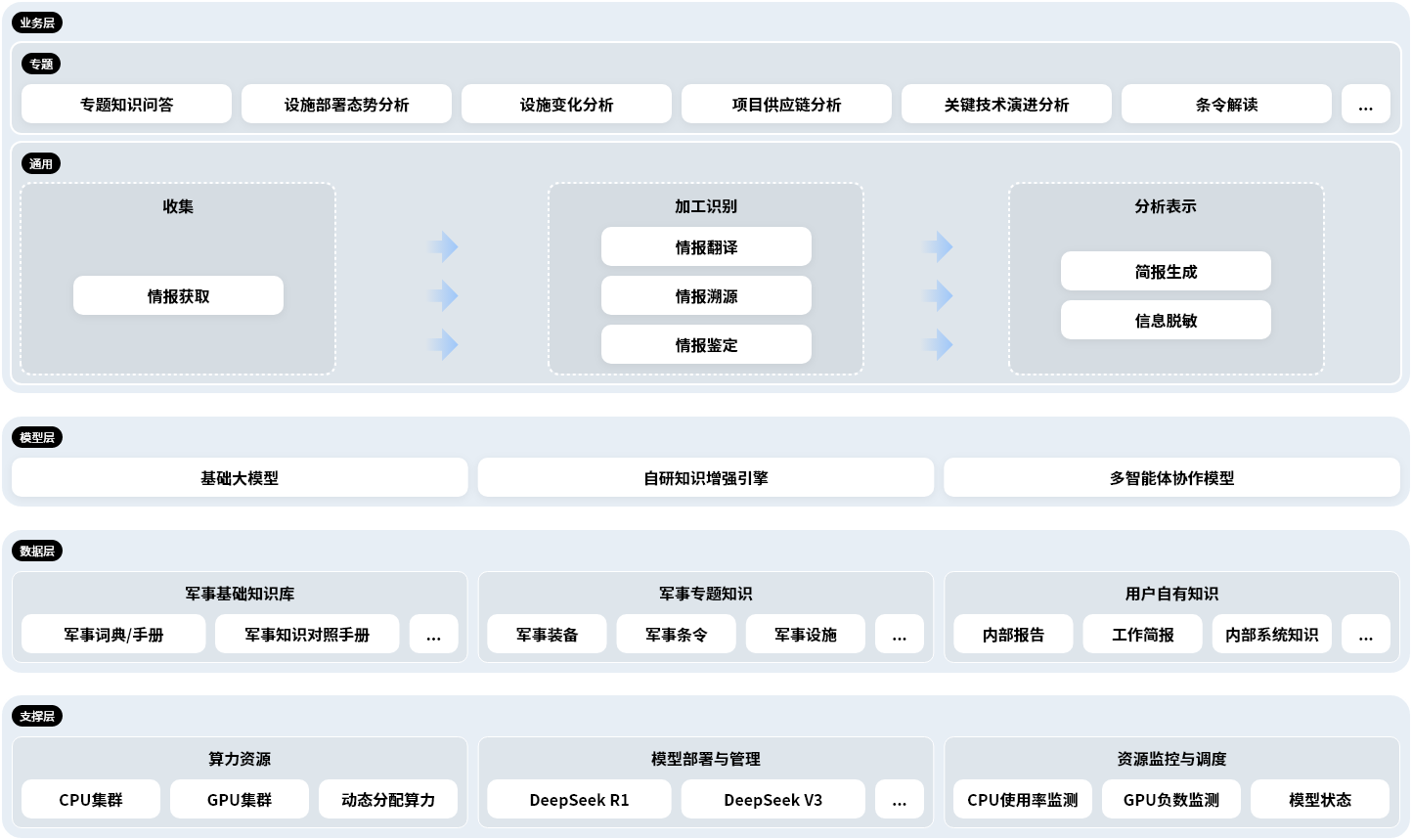This screenshot has width=1412, height=840.
Task: Select the 业务层 layer tag
Action: [x=37, y=22]
